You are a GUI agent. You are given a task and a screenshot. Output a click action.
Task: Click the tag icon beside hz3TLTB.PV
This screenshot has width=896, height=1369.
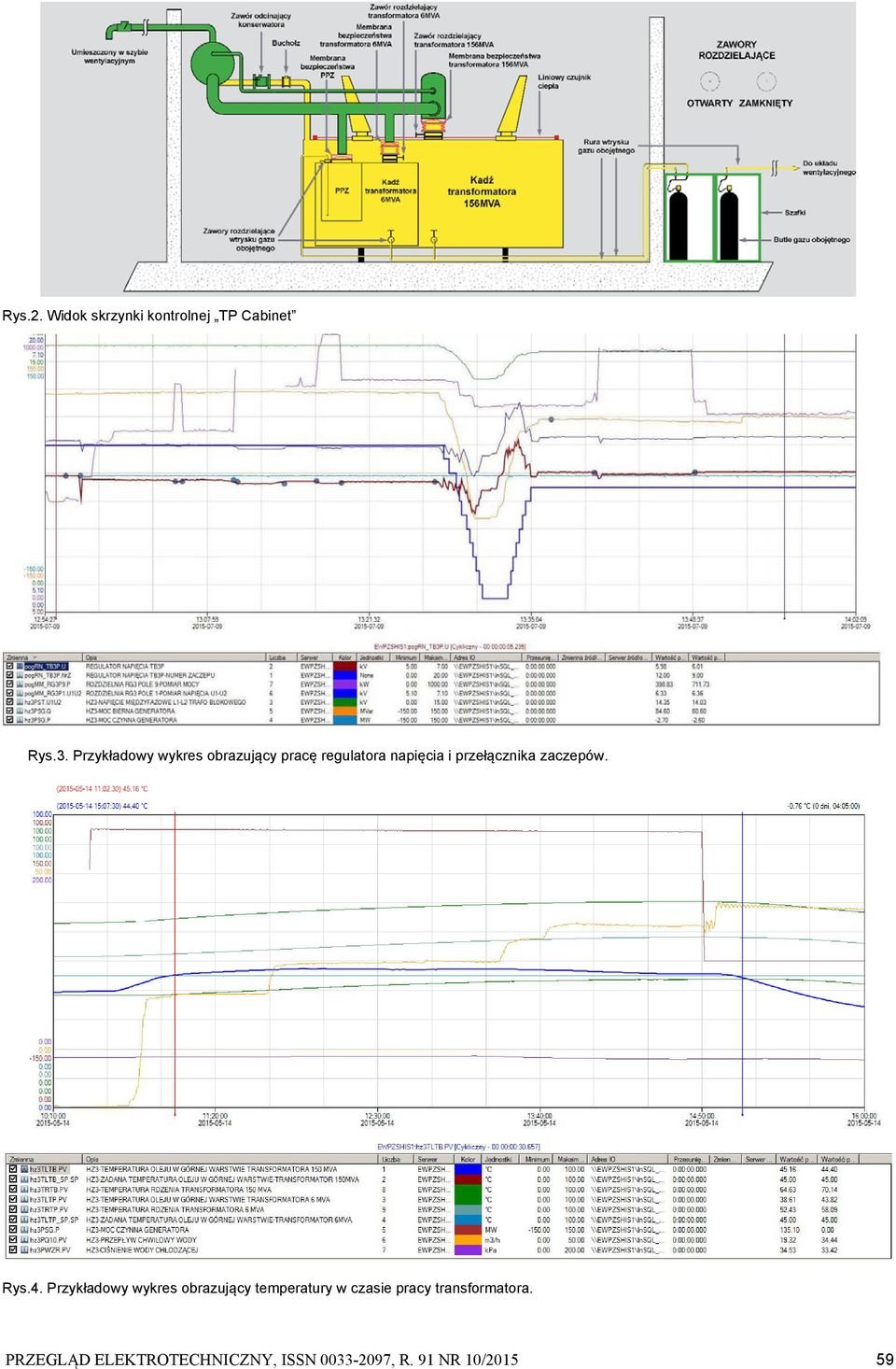pos(24,1169)
